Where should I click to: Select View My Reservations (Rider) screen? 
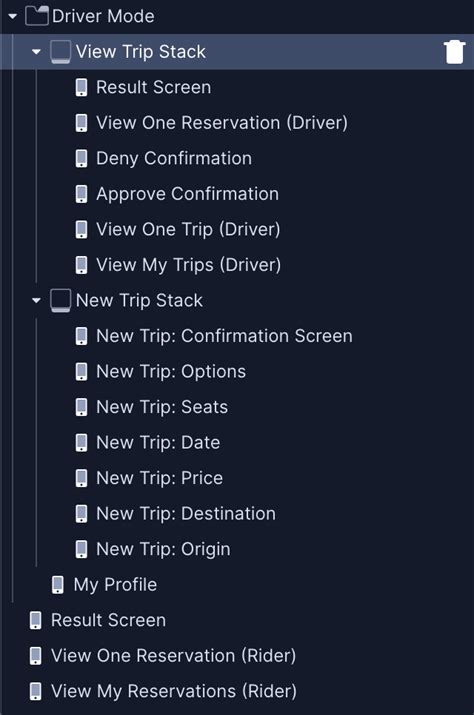click(174, 691)
